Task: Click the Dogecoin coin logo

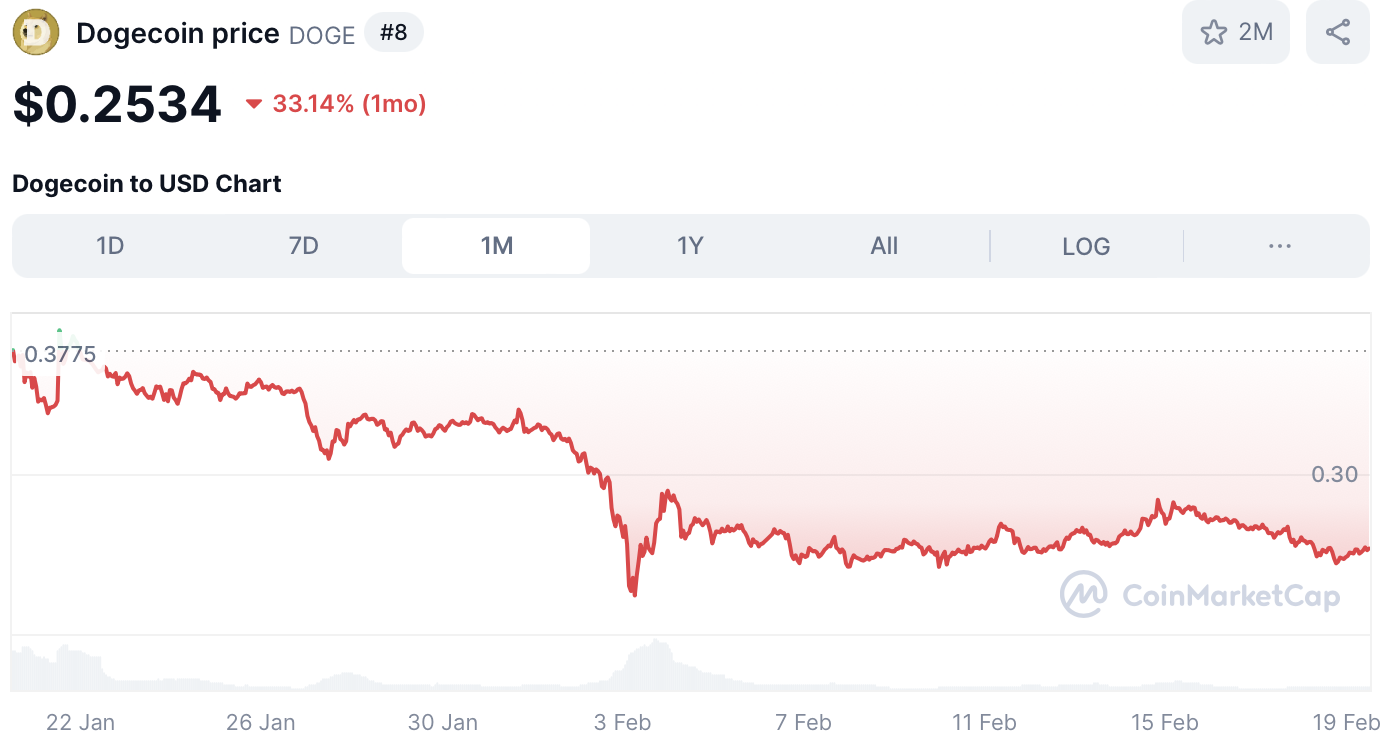Action: pyautogui.click(x=36, y=32)
